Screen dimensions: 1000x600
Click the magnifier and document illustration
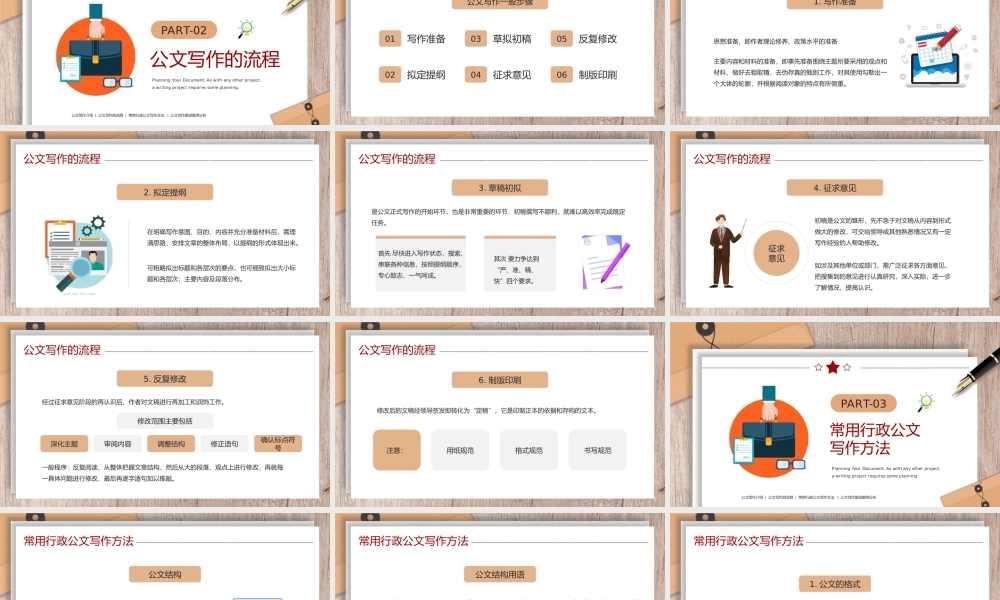[x=78, y=254]
